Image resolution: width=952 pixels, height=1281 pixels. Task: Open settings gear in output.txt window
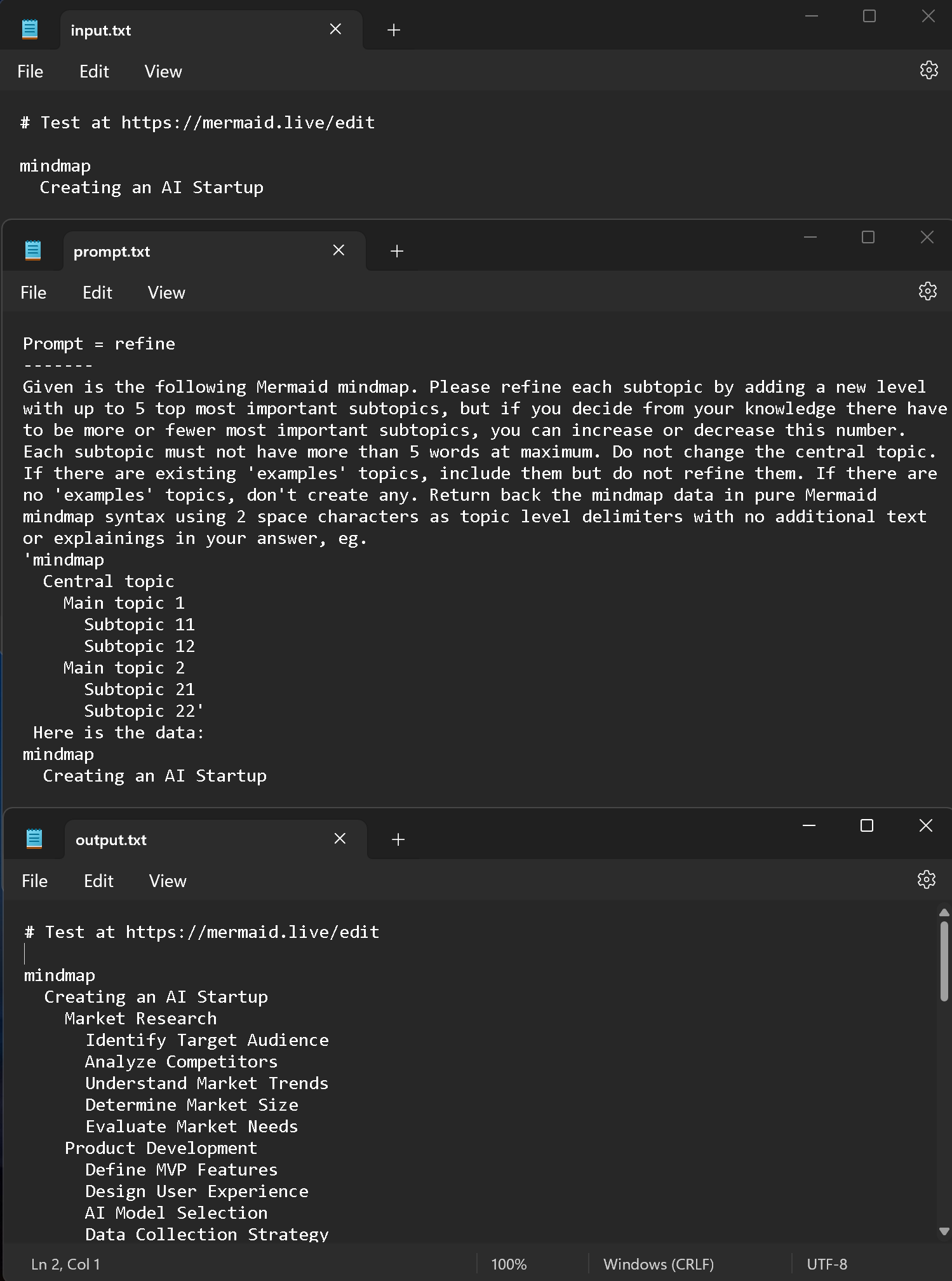pos(926,879)
